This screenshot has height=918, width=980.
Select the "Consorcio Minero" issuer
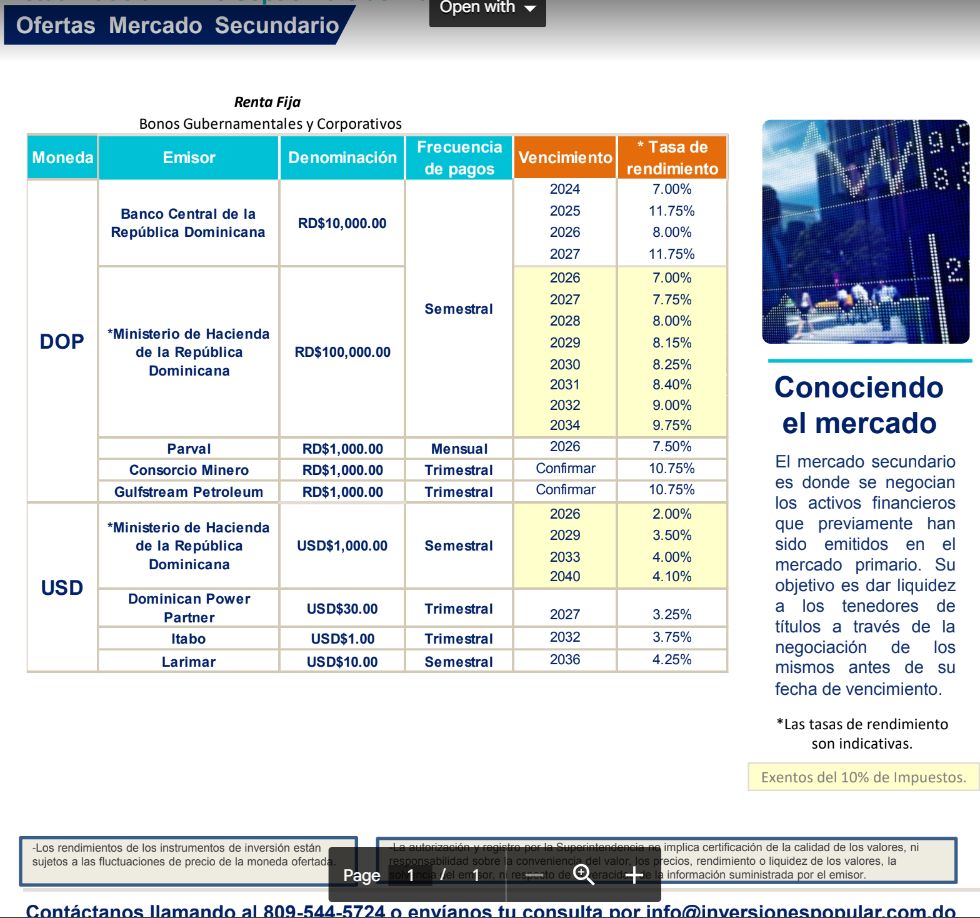pos(189,470)
